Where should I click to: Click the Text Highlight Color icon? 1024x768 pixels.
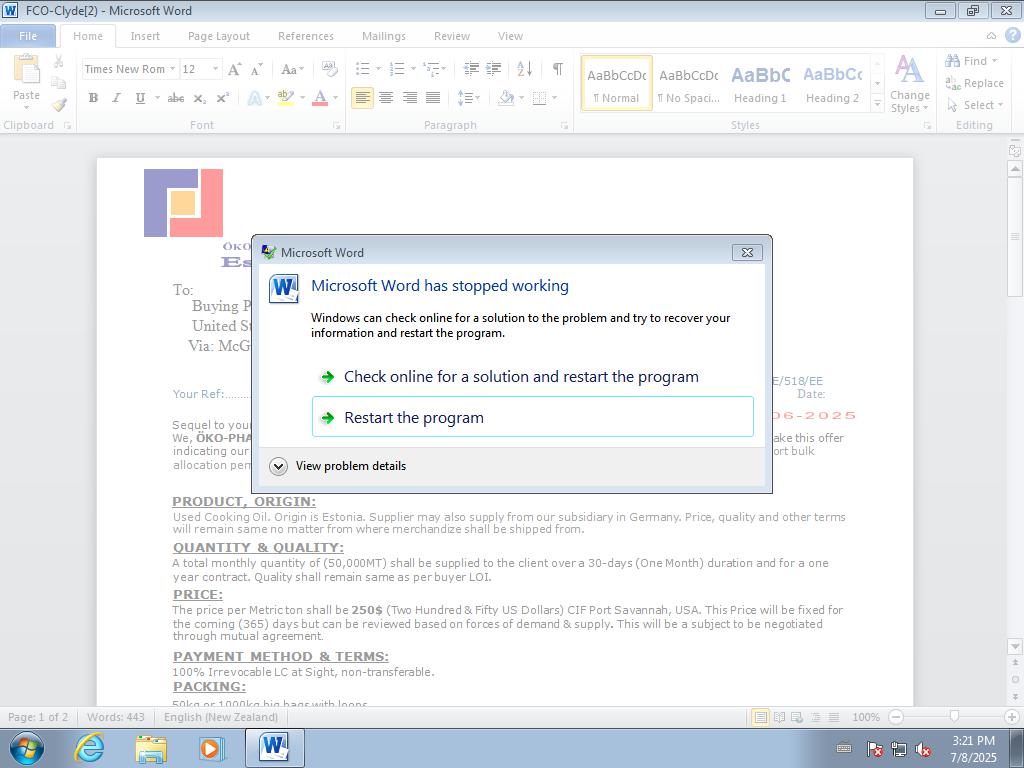click(285, 98)
